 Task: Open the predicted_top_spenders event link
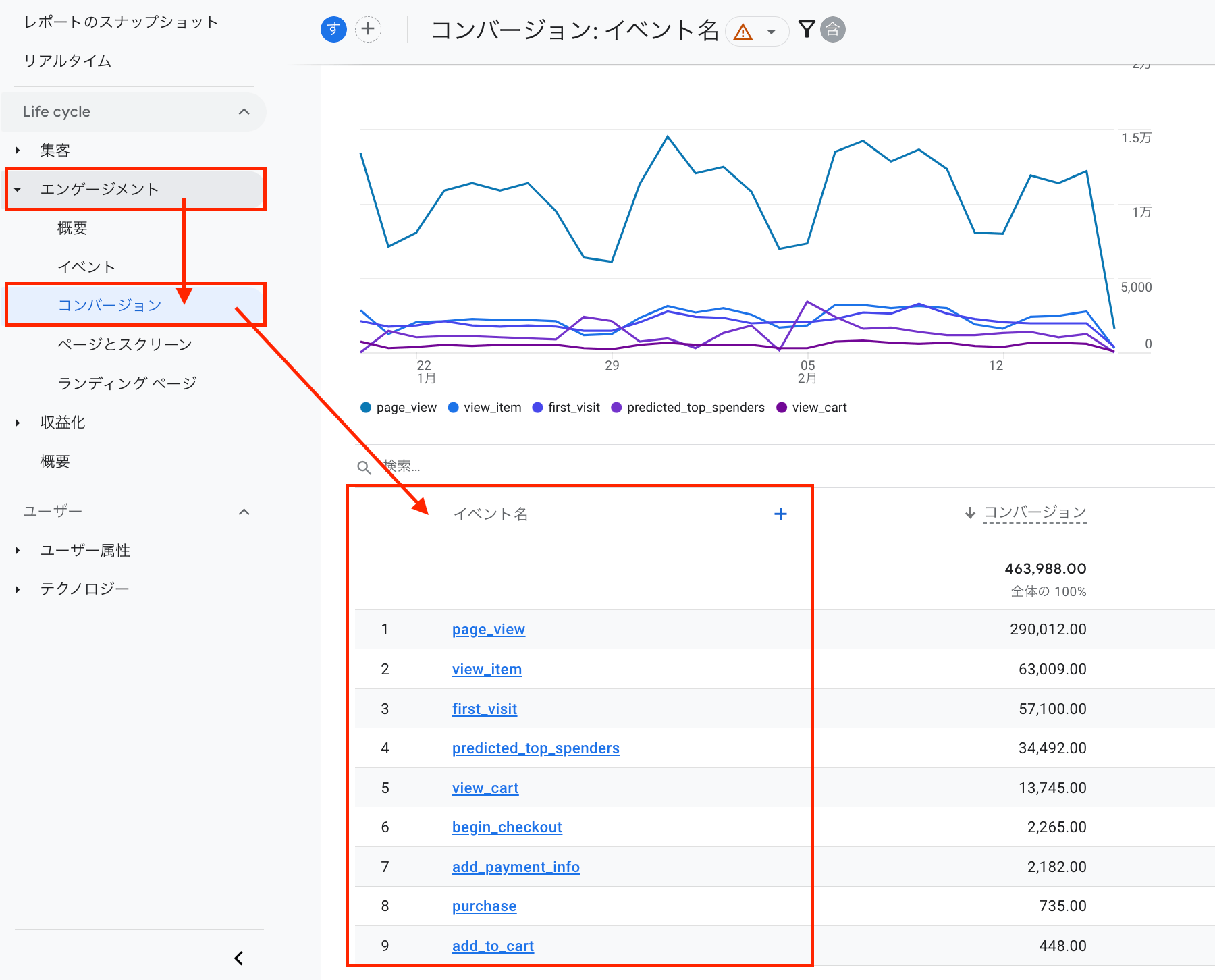tap(536, 748)
